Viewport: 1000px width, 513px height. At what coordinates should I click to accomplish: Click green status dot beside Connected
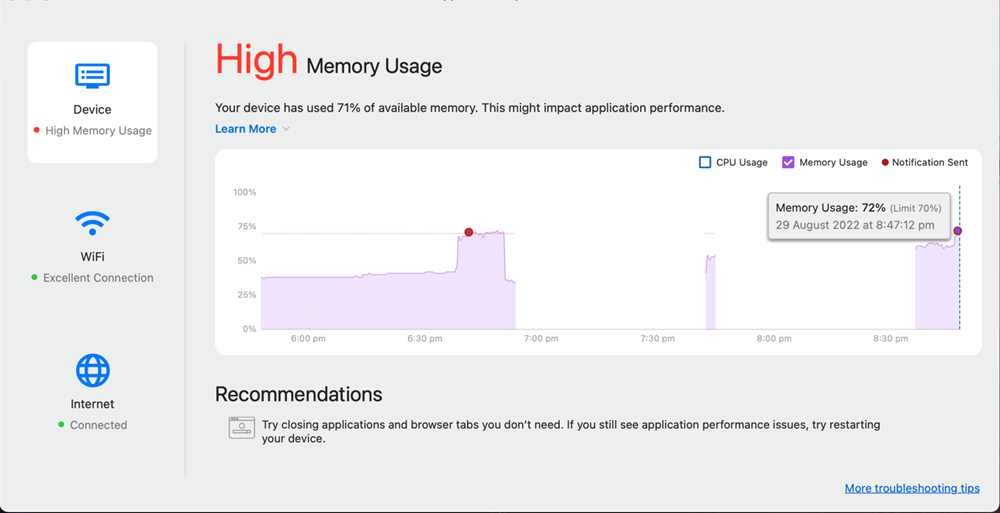(x=61, y=425)
